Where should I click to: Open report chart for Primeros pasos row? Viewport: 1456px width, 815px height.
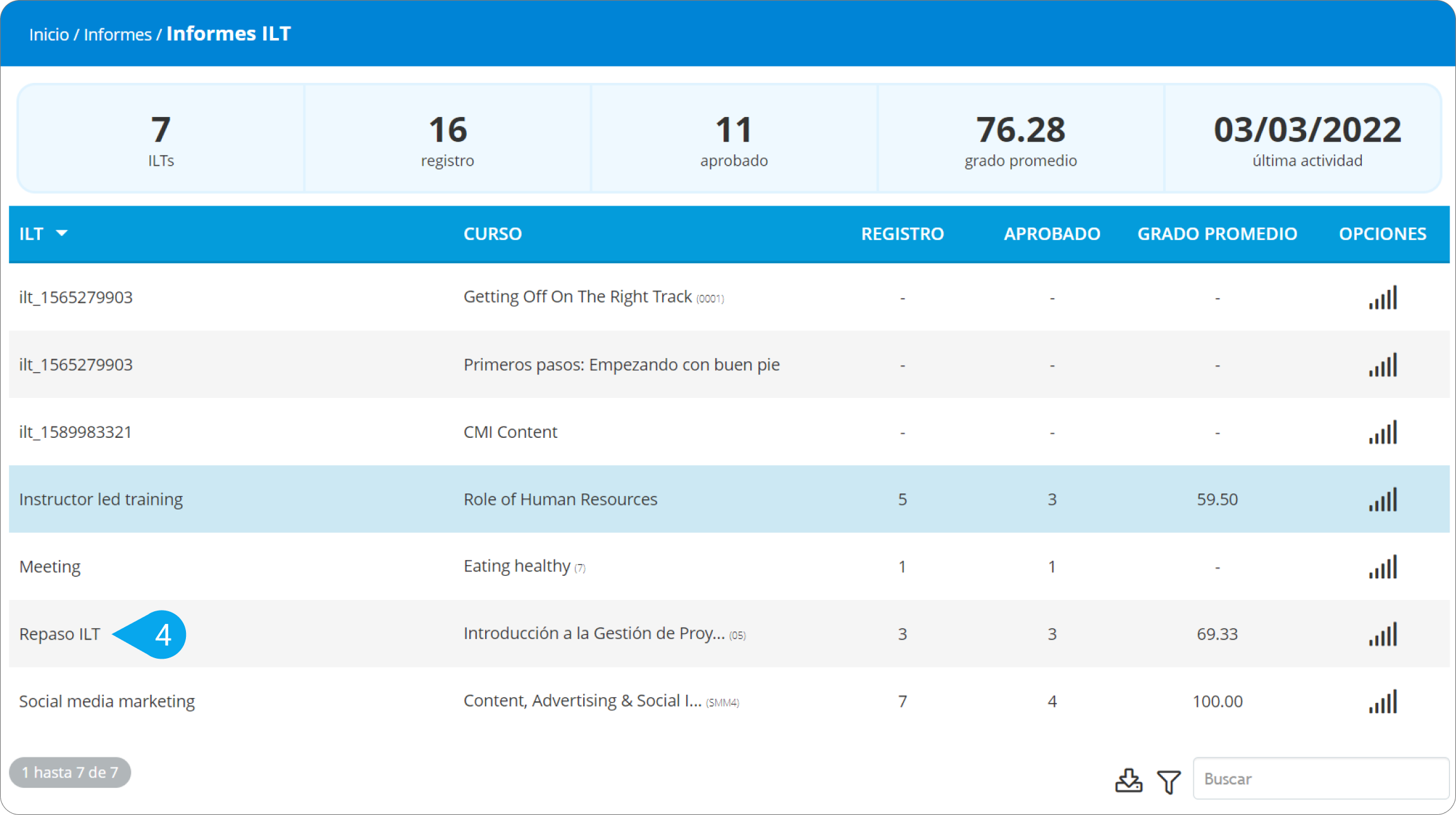tap(1383, 365)
